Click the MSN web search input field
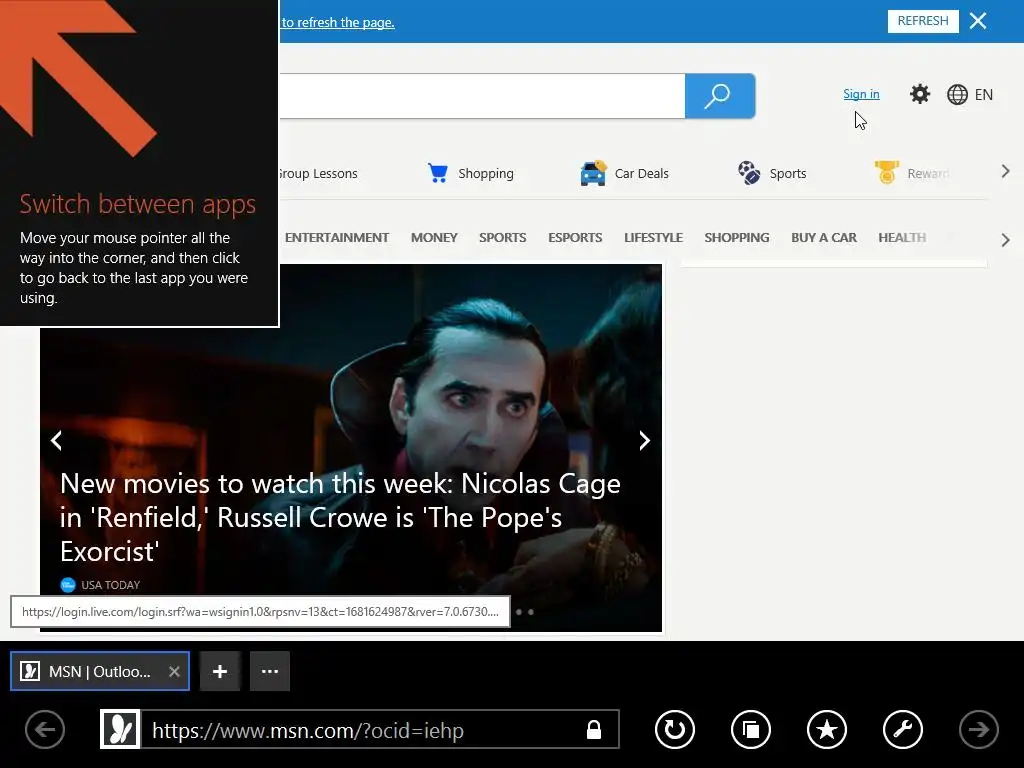 [482, 96]
